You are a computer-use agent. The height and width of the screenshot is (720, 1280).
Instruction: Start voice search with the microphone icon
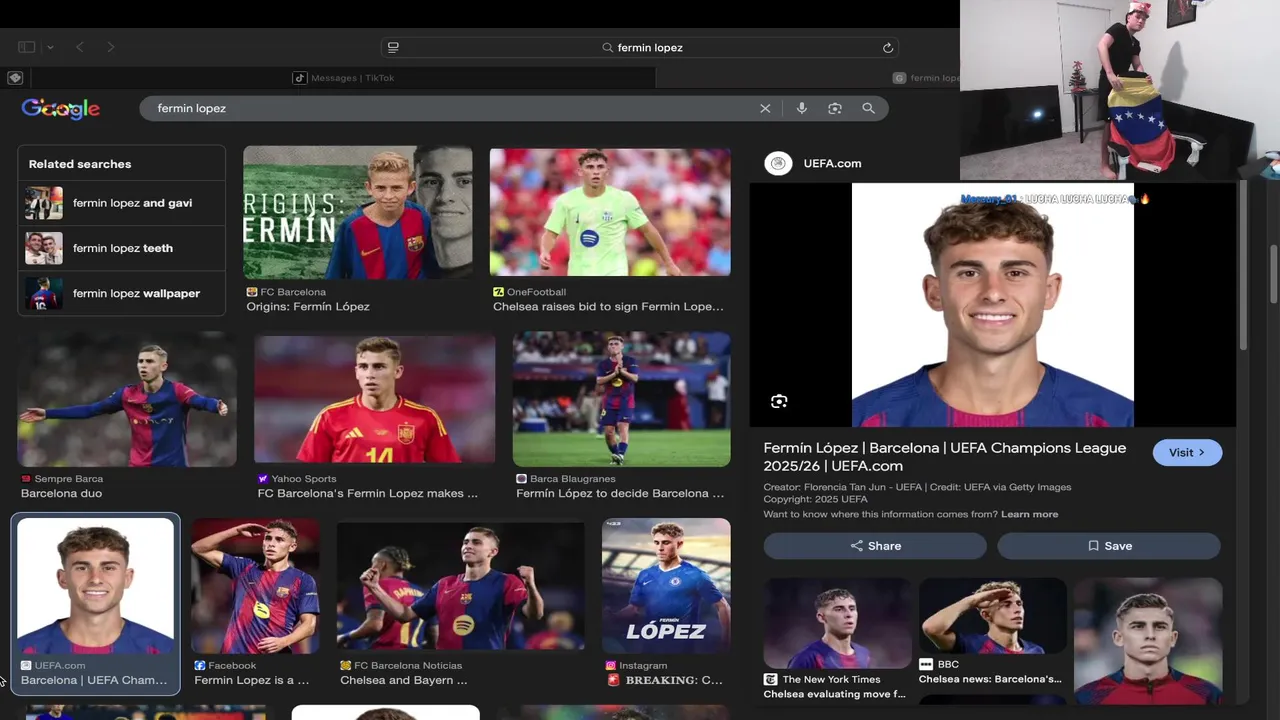(802, 108)
